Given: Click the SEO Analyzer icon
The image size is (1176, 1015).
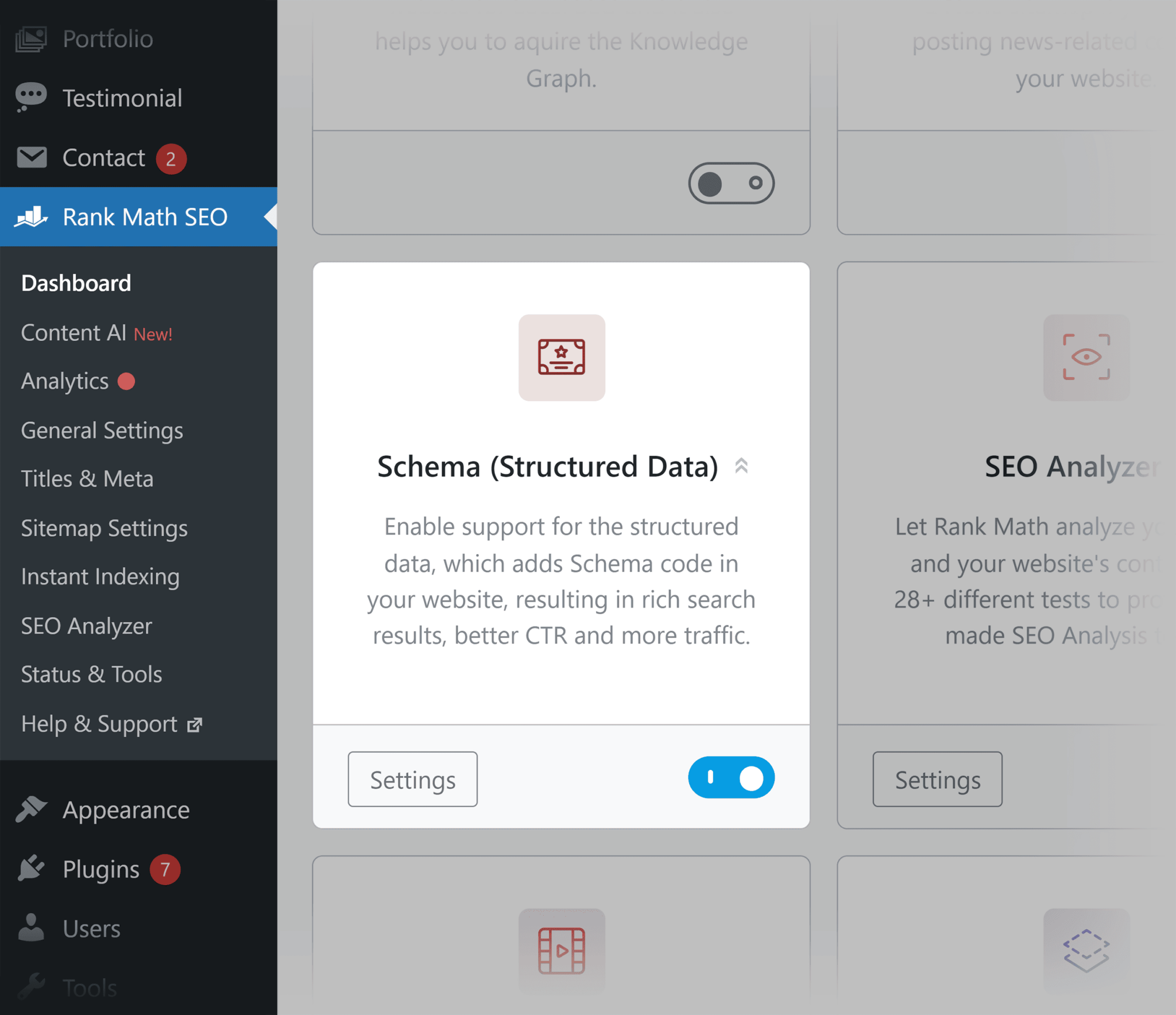Looking at the screenshot, I should click(1087, 357).
